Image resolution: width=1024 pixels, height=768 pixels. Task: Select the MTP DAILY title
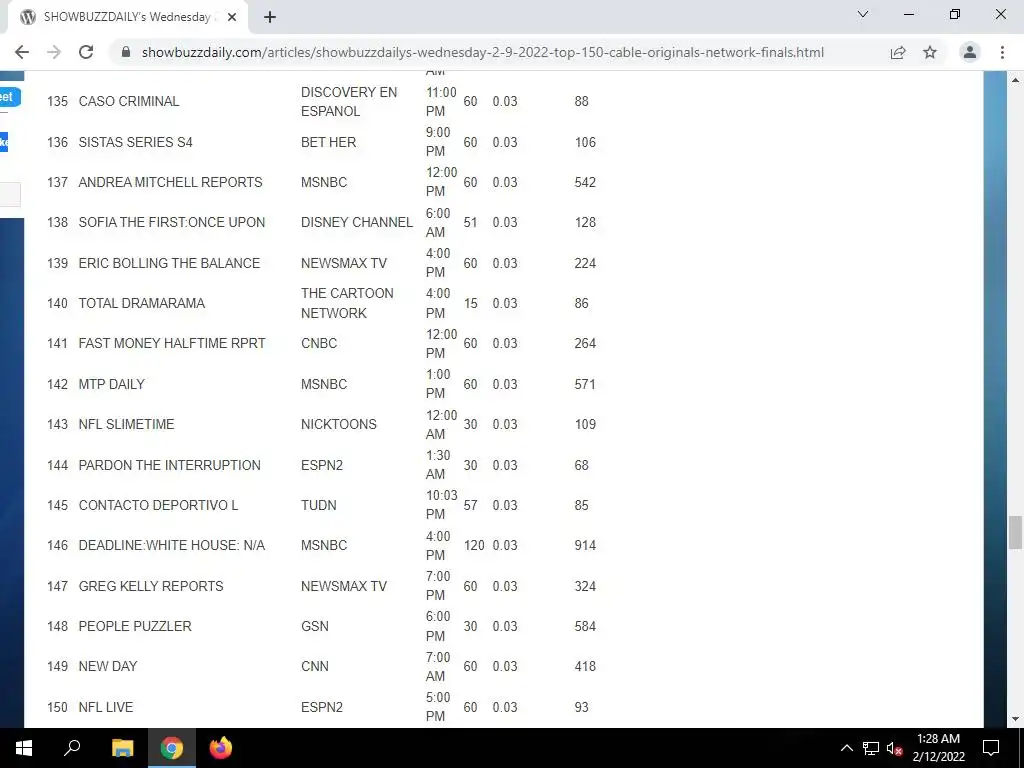[112, 384]
